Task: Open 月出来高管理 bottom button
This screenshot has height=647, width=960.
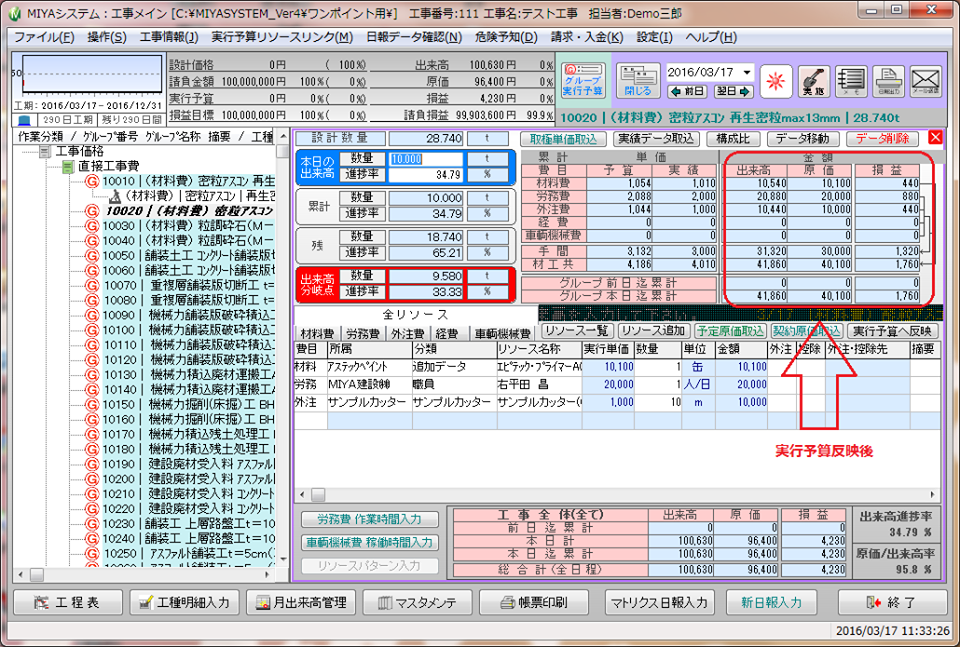Action: [x=301, y=603]
